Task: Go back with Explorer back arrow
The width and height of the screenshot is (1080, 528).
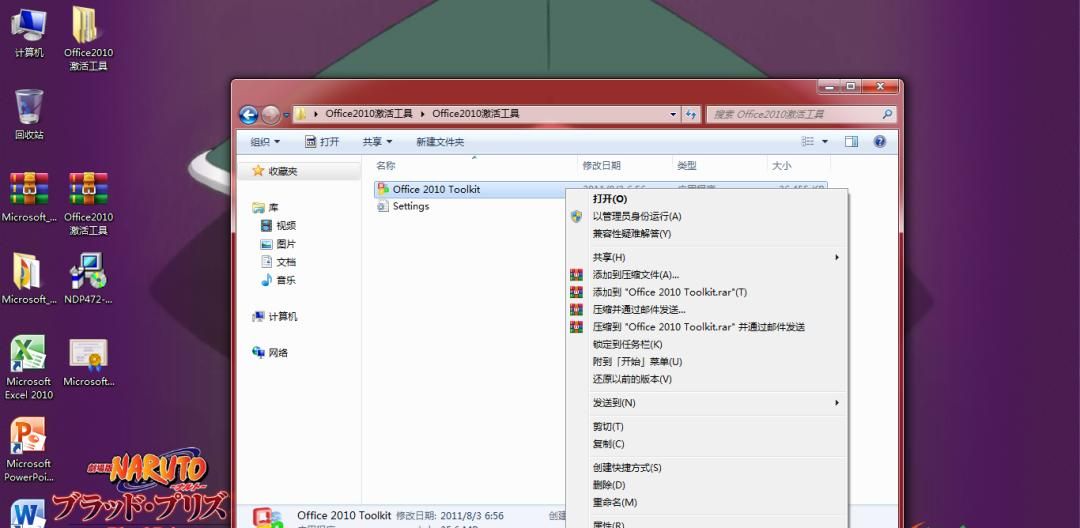Action: point(249,115)
